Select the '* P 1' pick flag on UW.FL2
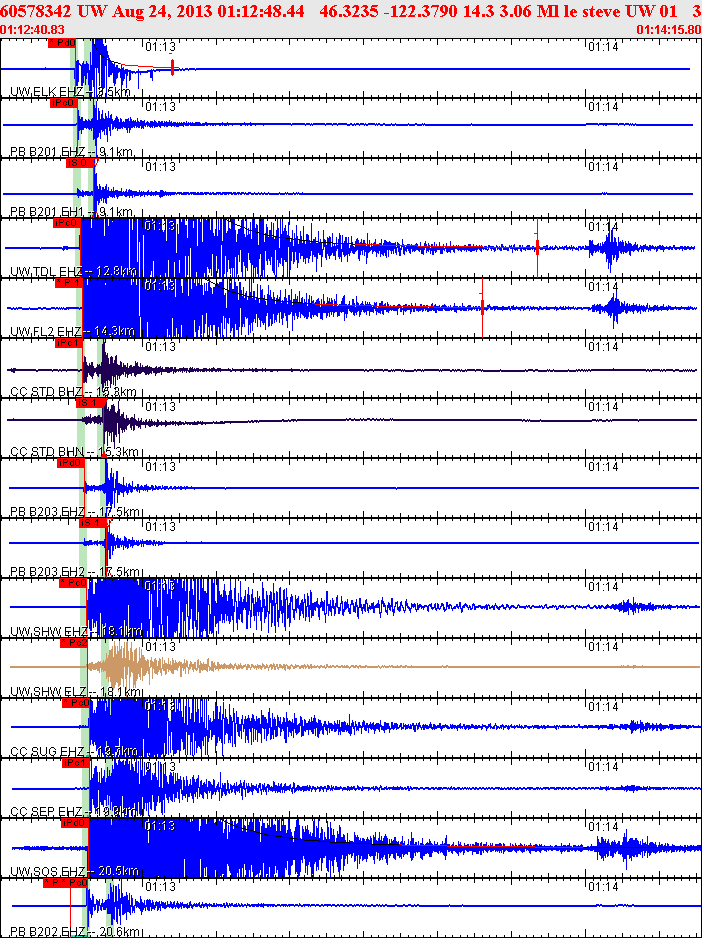Viewport: 702px width, 938px height. coord(68,283)
